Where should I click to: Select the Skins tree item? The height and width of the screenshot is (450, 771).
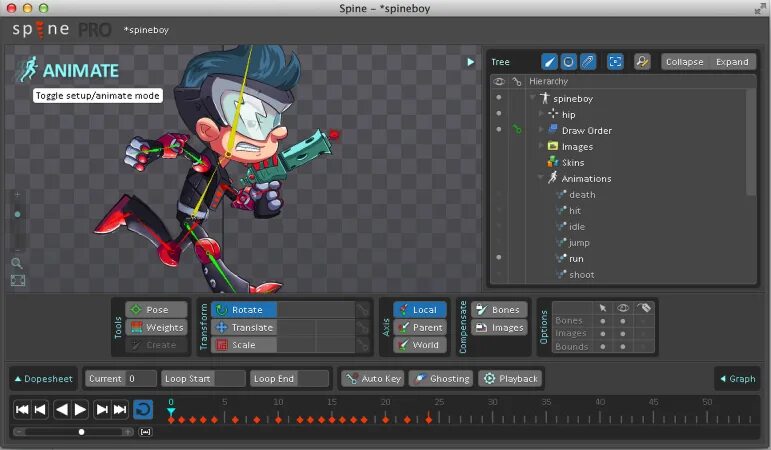pos(573,162)
